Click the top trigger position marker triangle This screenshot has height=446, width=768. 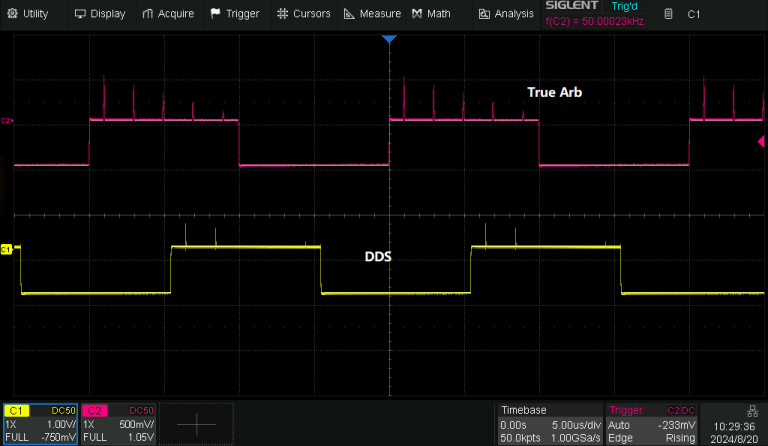point(389,39)
